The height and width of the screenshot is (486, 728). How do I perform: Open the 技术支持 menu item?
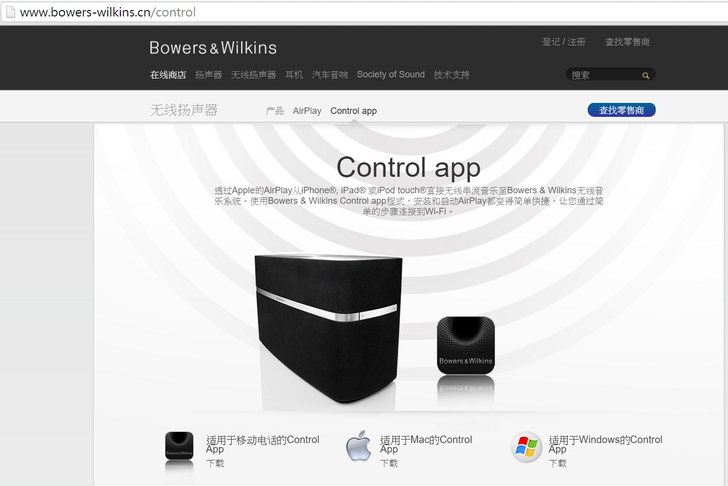point(452,75)
